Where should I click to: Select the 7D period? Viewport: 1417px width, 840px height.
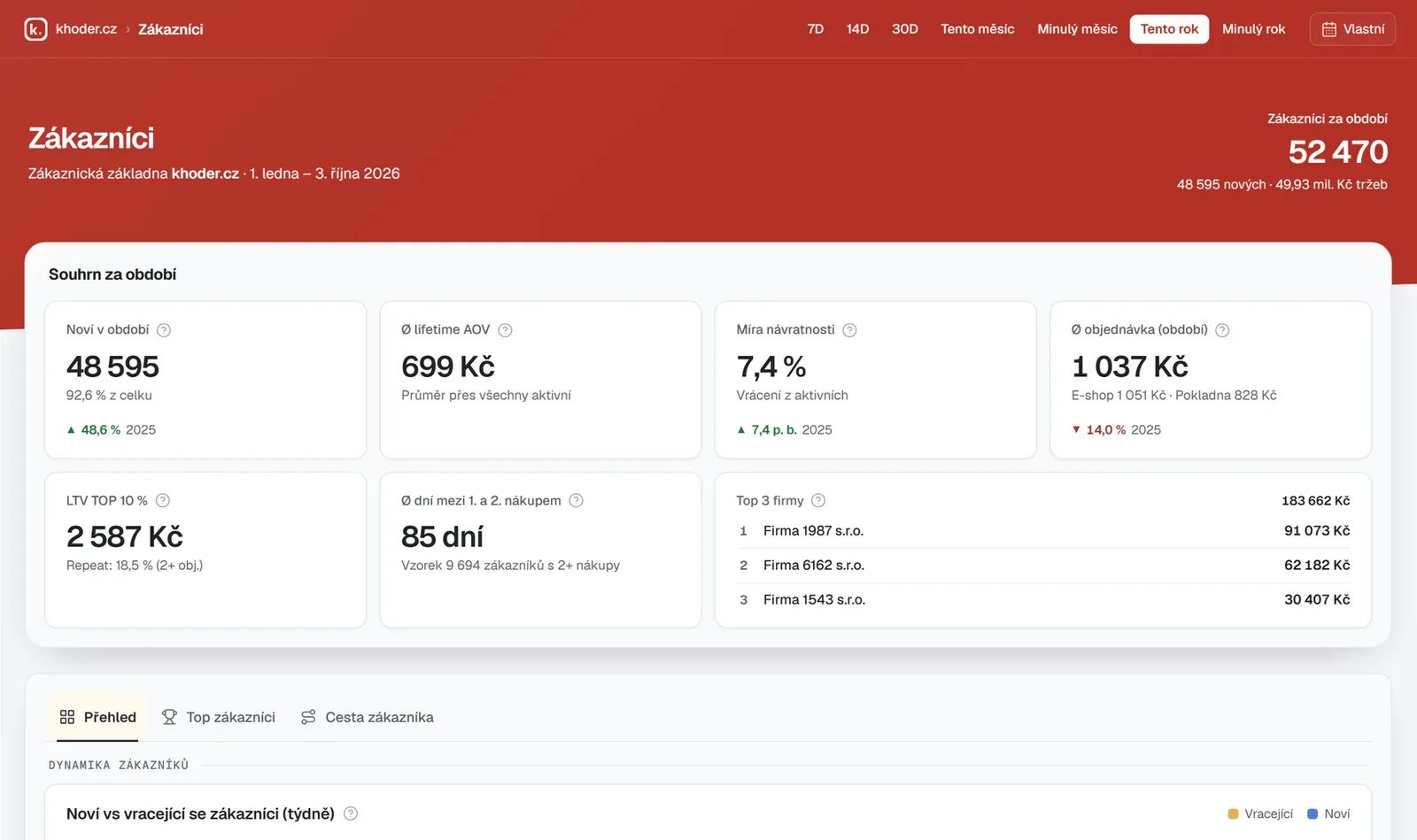point(816,29)
